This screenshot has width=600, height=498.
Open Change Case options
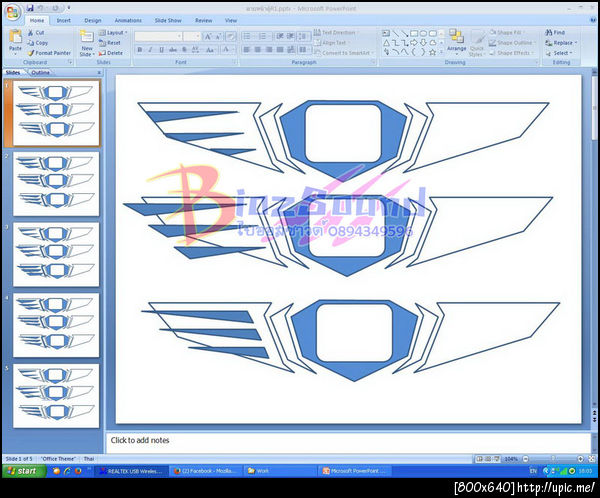210,50
